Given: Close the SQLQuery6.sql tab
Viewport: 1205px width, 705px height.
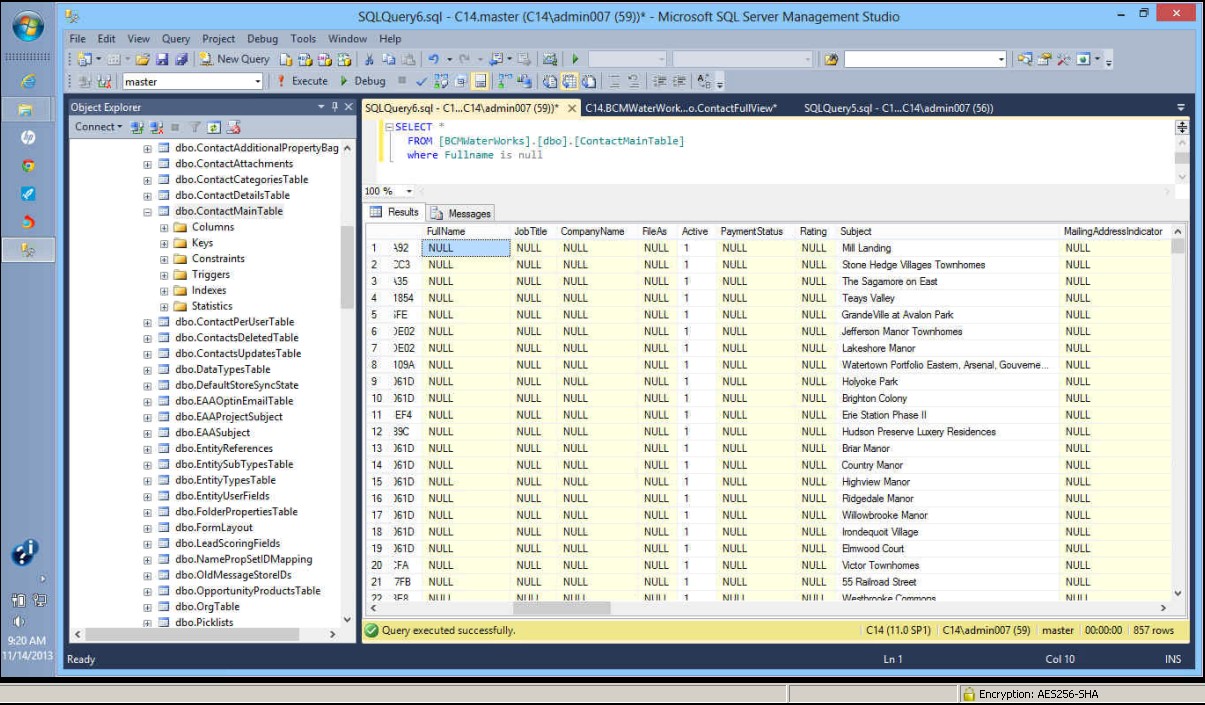Looking at the screenshot, I should [572, 108].
